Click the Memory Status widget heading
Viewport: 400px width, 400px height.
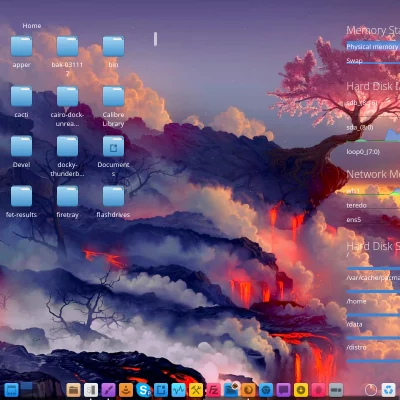click(373, 30)
